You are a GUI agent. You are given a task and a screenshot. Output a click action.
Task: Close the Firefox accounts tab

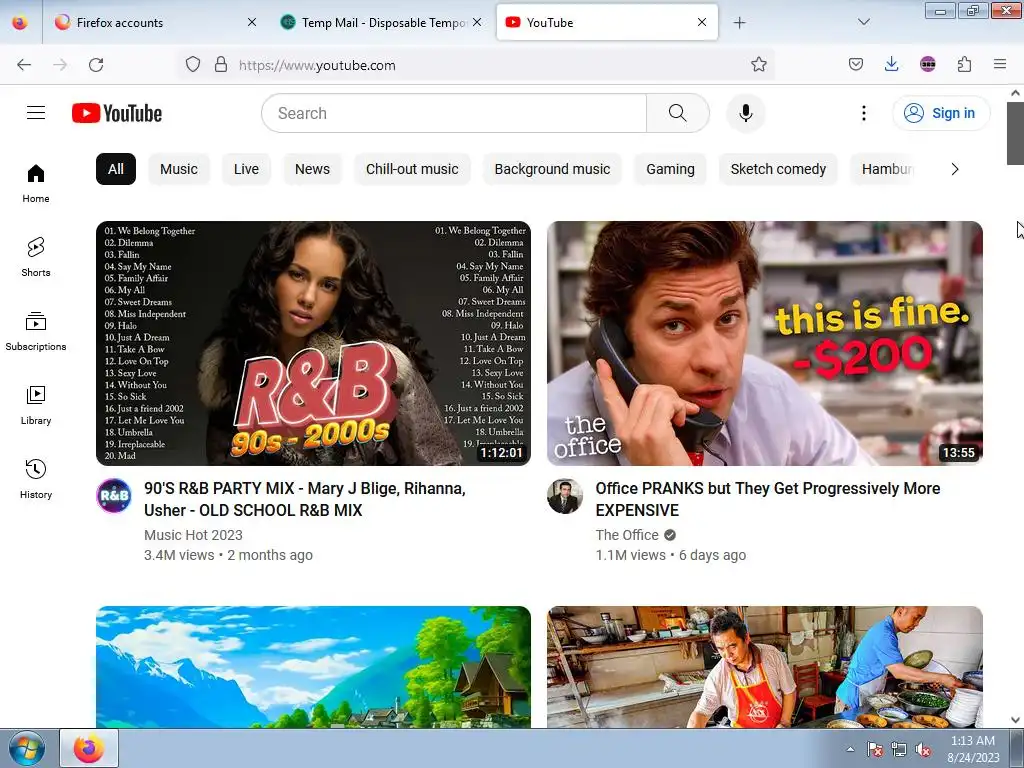click(x=252, y=22)
